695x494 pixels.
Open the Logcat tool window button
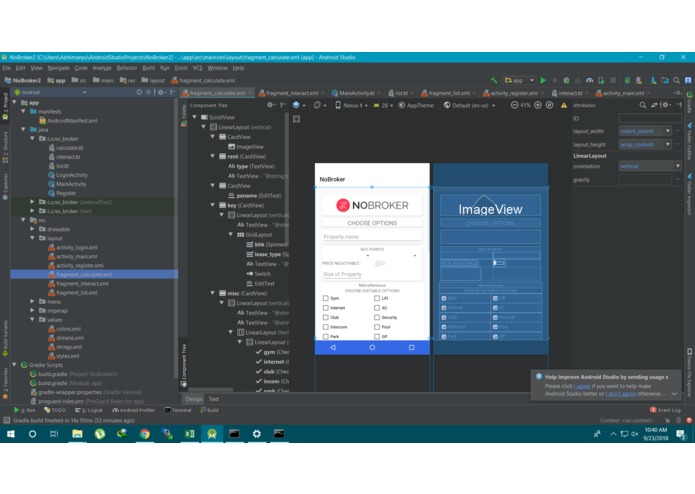click(x=89, y=410)
